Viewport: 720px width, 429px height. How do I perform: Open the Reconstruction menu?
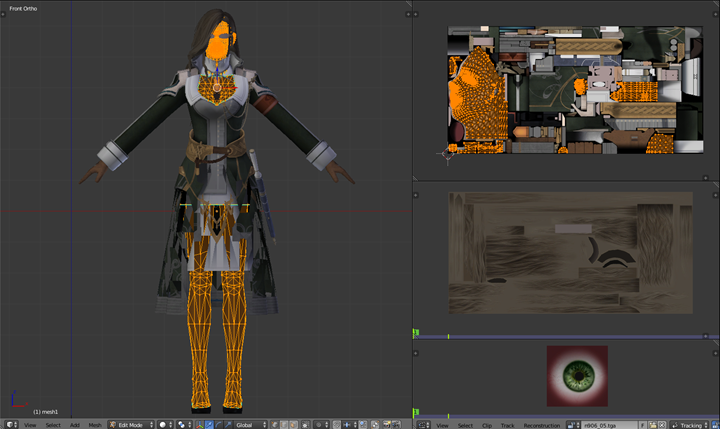tap(541, 424)
